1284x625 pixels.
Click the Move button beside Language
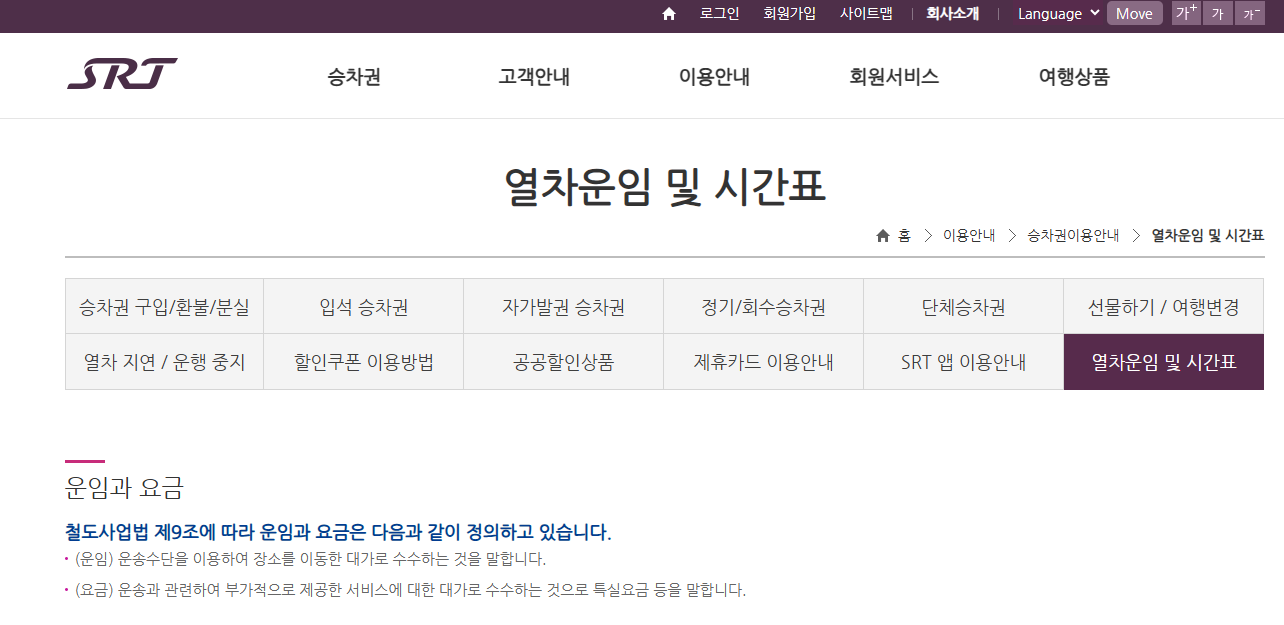(x=1134, y=13)
